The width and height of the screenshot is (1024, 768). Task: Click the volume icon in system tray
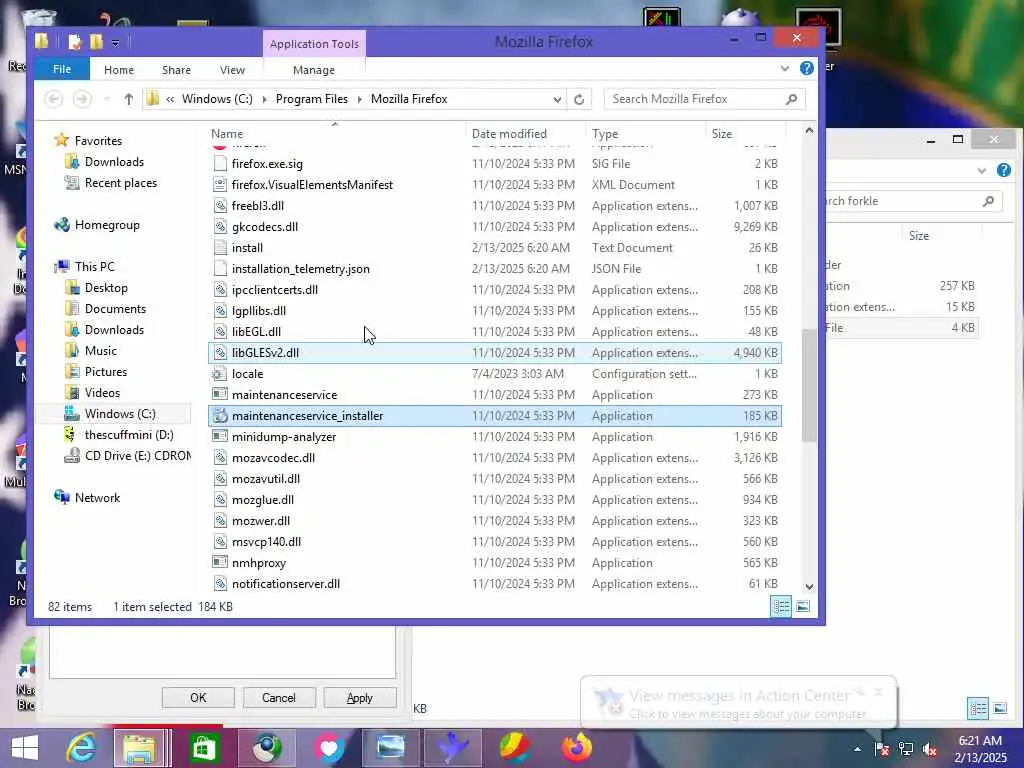[x=929, y=748]
